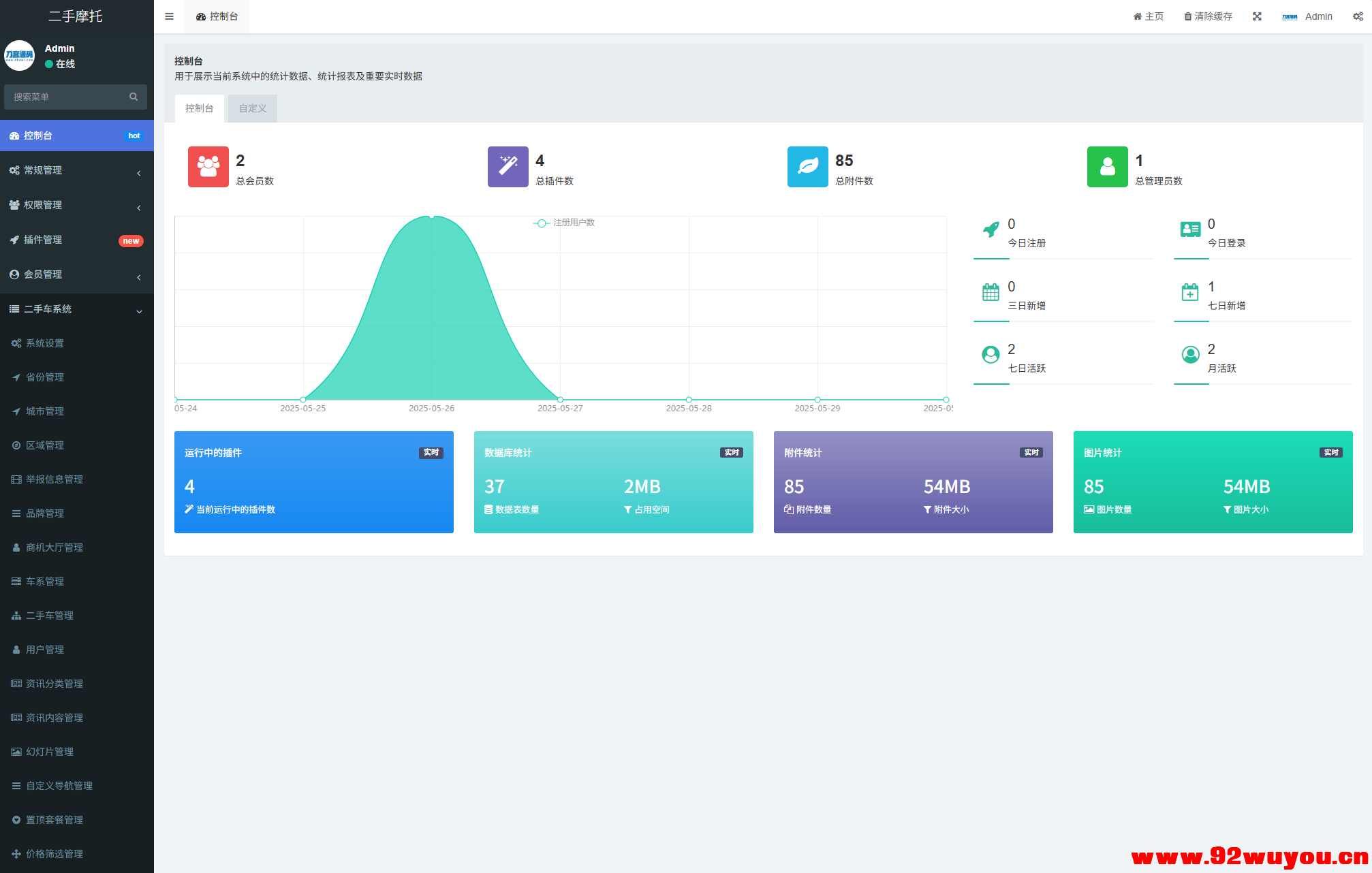This screenshot has height=873, width=1372.
Task: Go to 主页 from top bar
Action: click(x=1149, y=16)
